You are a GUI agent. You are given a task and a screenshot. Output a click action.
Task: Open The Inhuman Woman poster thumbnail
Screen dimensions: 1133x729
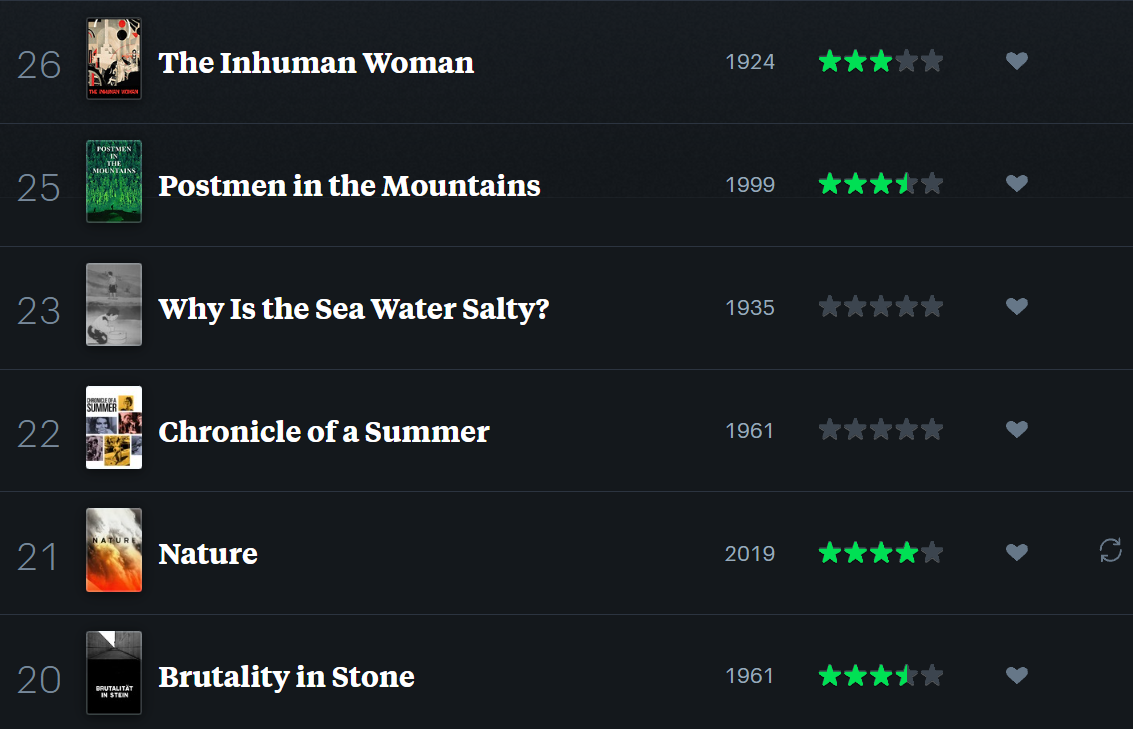[x=114, y=59]
